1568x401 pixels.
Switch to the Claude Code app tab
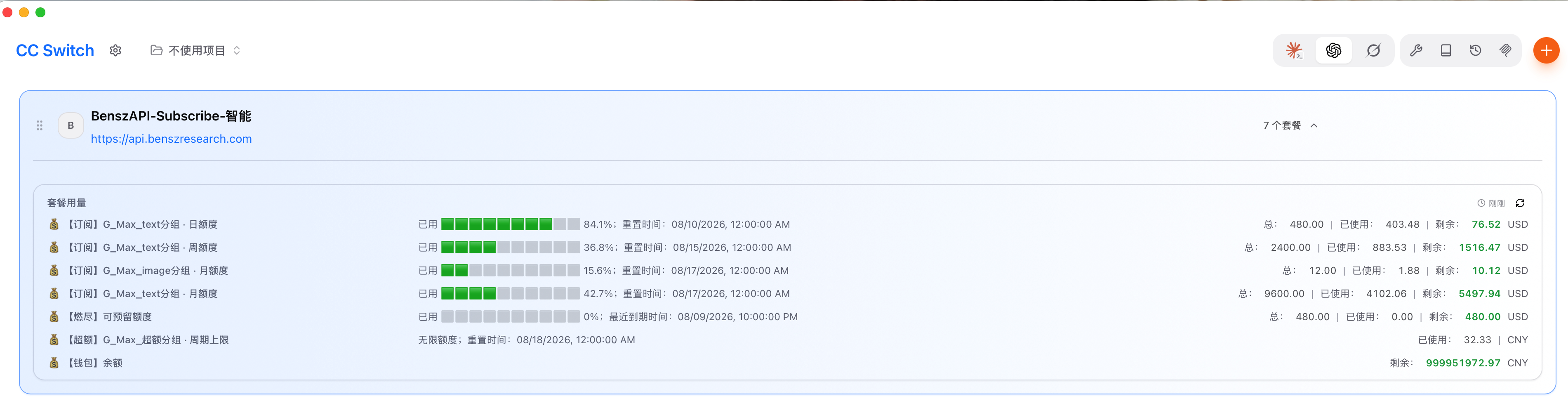1294,50
